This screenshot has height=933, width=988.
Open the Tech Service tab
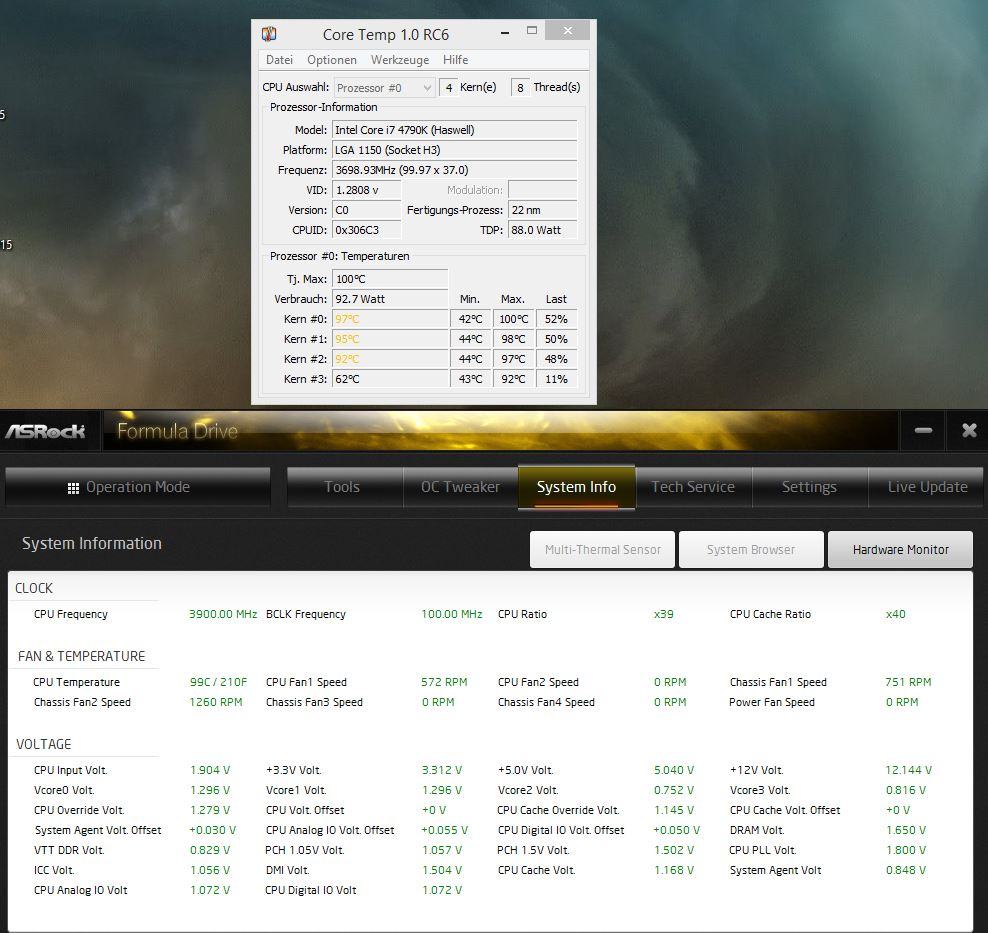point(694,487)
